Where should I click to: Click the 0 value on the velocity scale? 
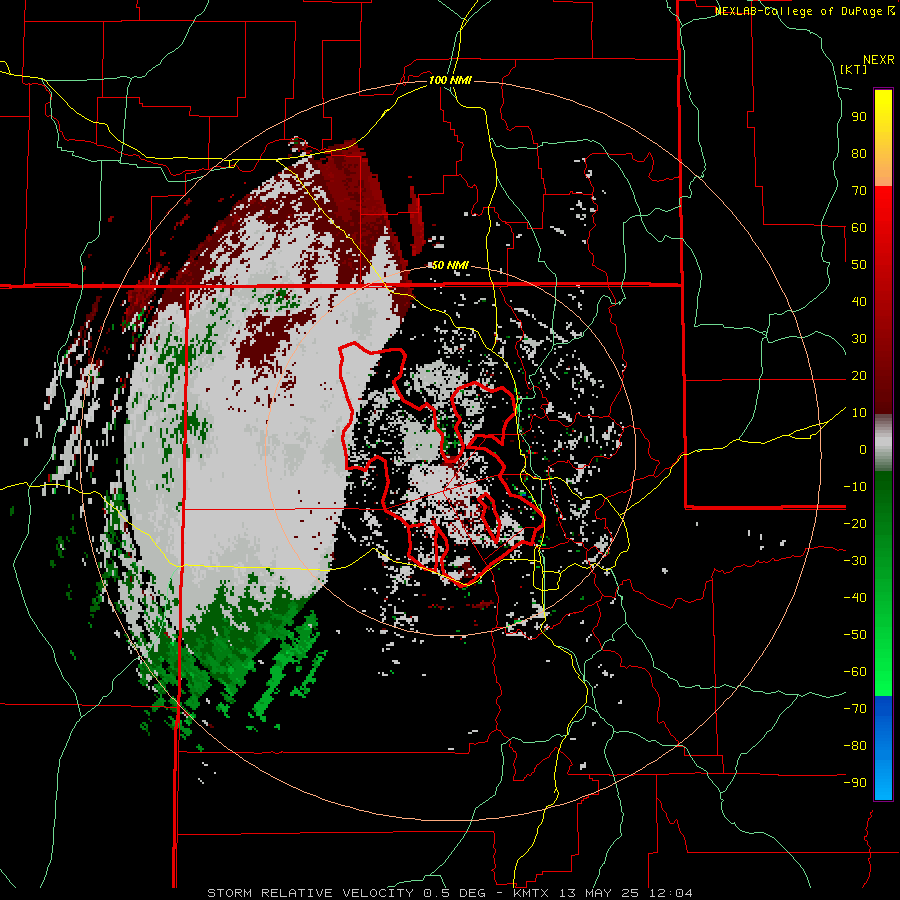pos(863,450)
